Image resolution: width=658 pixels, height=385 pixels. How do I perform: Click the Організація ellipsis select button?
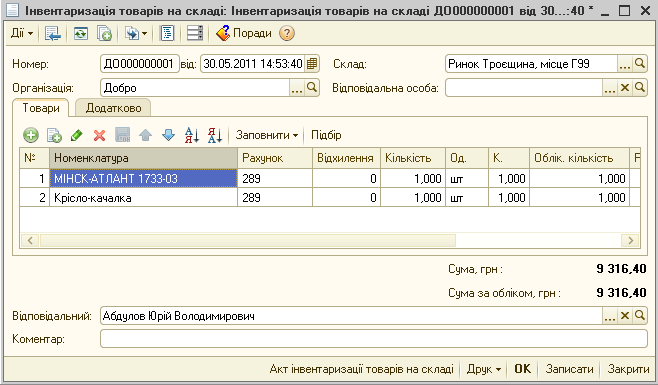coord(297,88)
